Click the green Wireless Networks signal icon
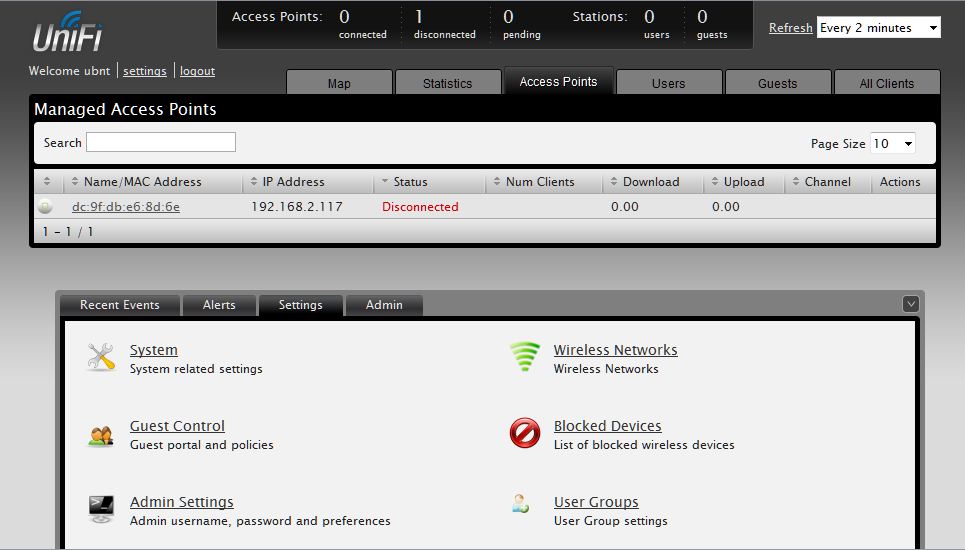The width and height of the screenshot is (965, 550). tap(525, 357)
